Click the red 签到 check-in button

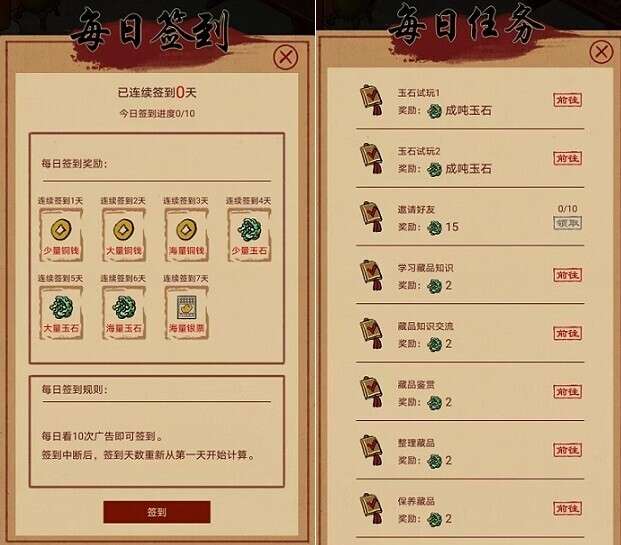coord(157,512)
